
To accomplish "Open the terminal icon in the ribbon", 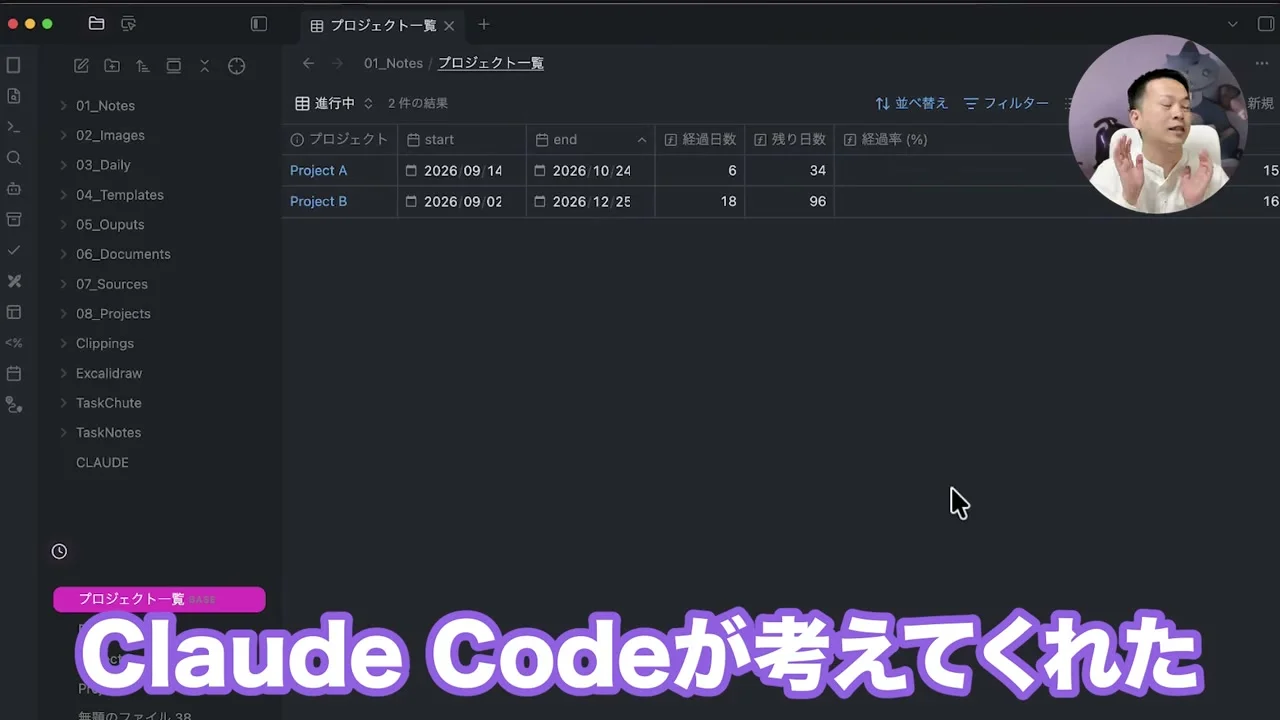I will [x=14, y=127].
